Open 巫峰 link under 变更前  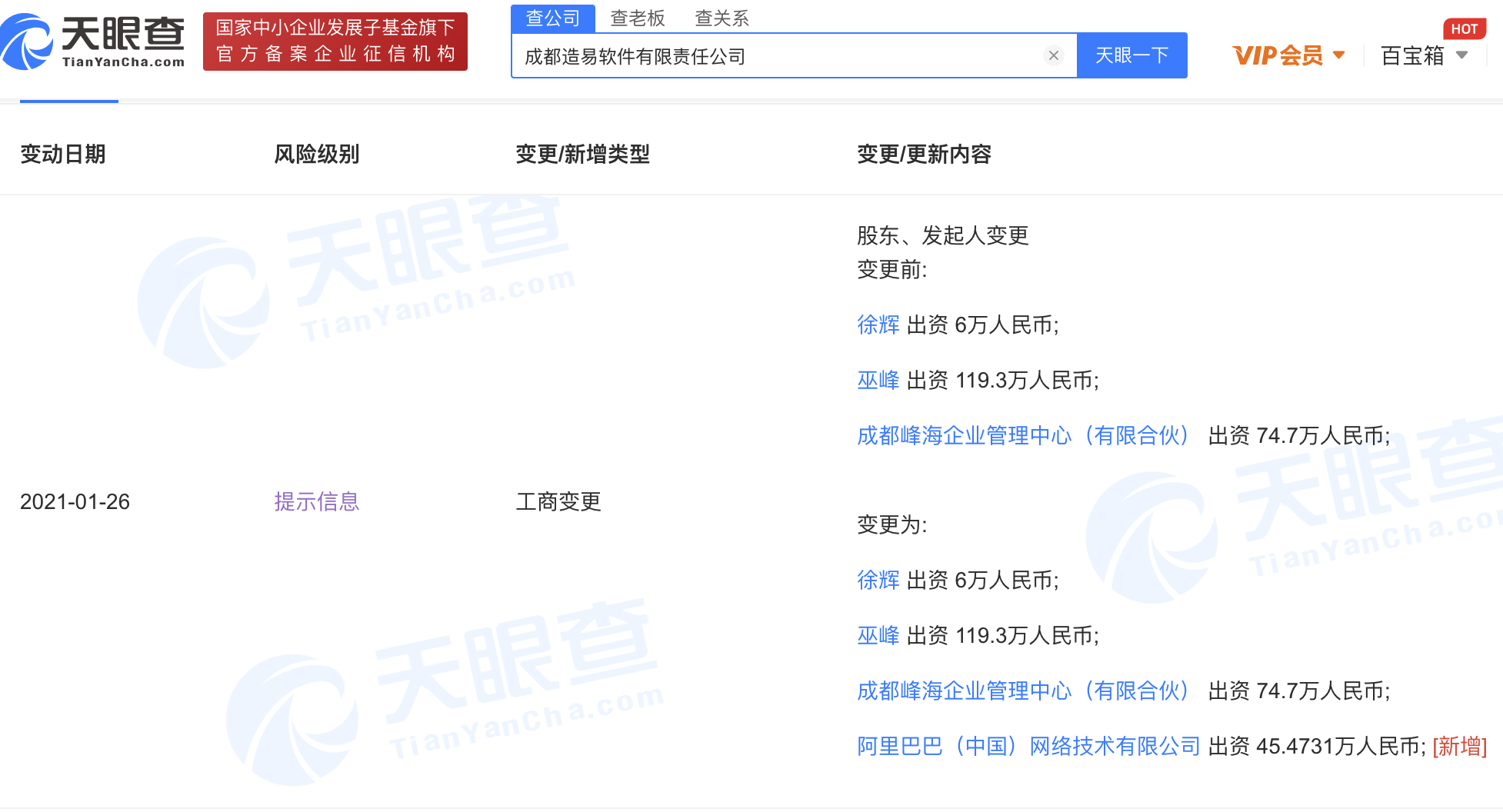pyautogui.click(x=878, y=380)
